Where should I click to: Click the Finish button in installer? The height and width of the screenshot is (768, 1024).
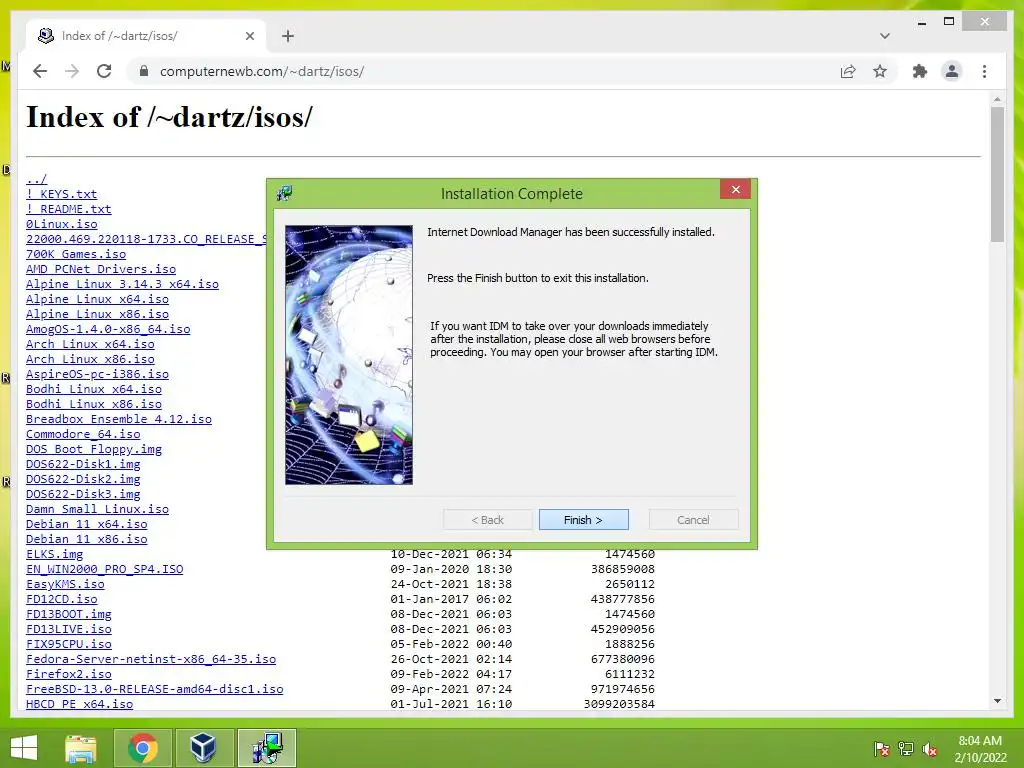tap(583, 520)
